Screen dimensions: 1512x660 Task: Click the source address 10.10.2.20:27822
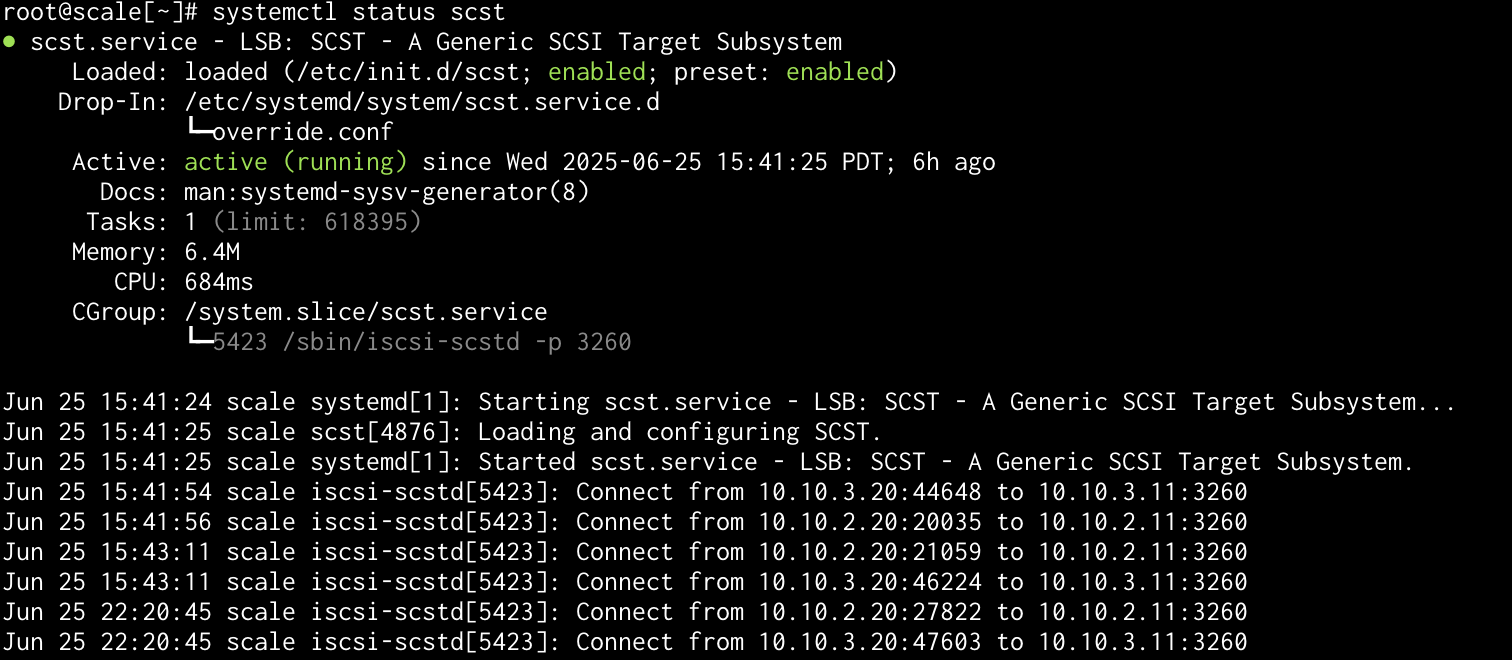[x=869, y=612]
